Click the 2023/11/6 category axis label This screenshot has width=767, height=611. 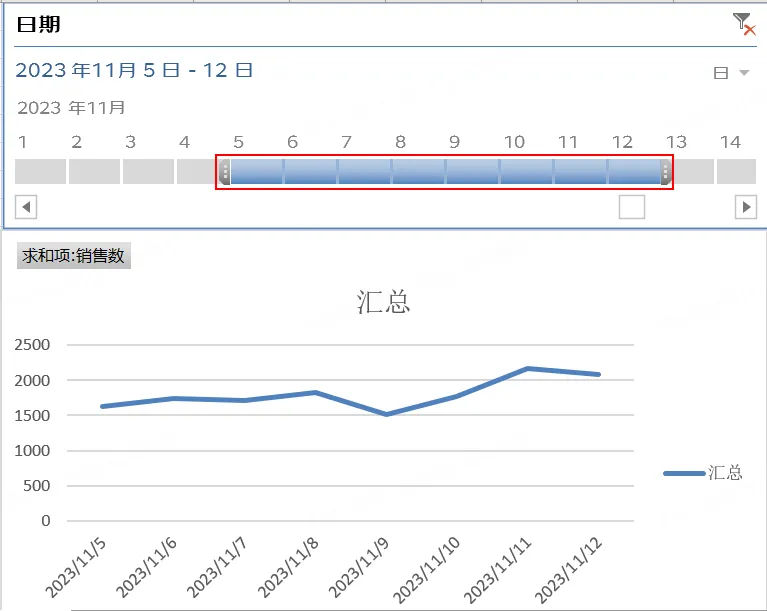click(x=146, y=567)
